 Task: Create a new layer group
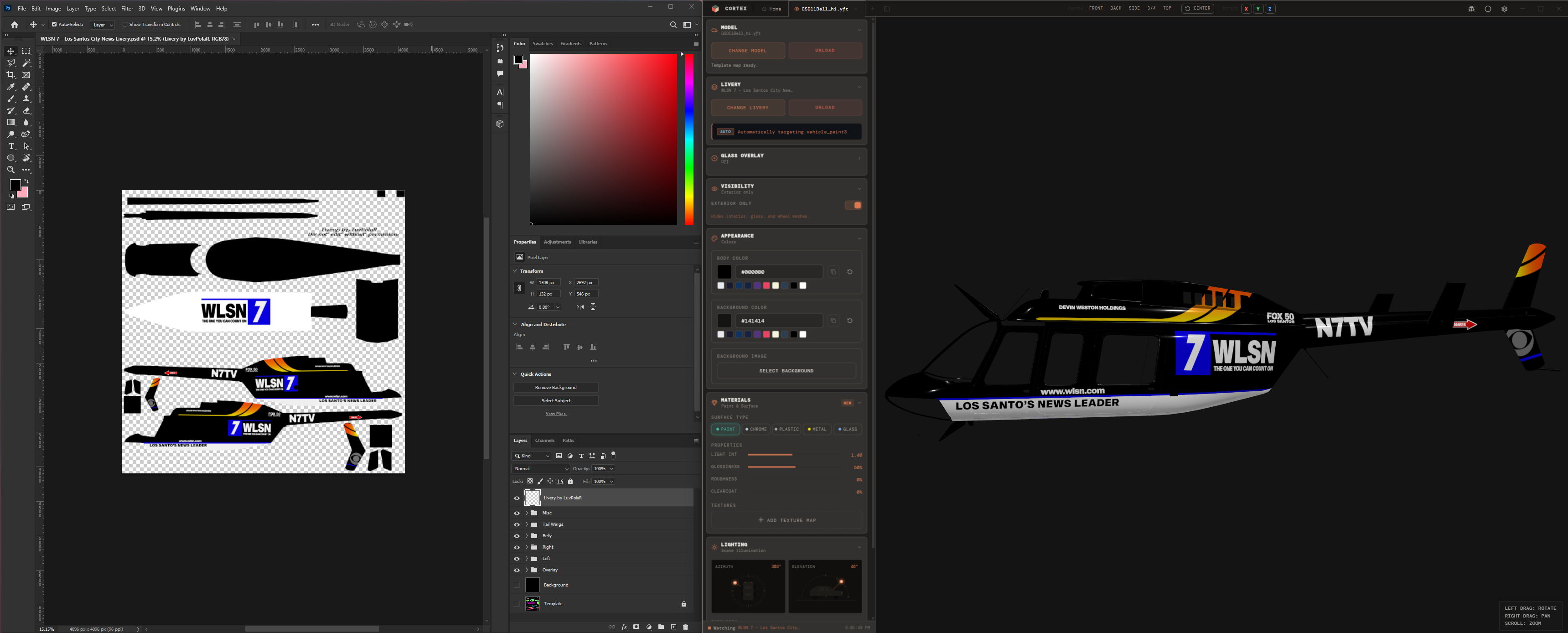661,627
